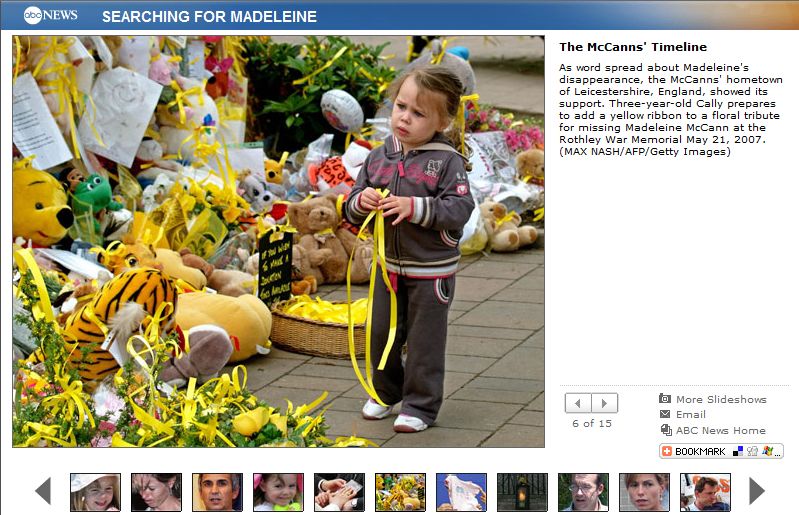Click the orange plus bookmark icon
Screen dimensions: 799x515
(667, 451)
